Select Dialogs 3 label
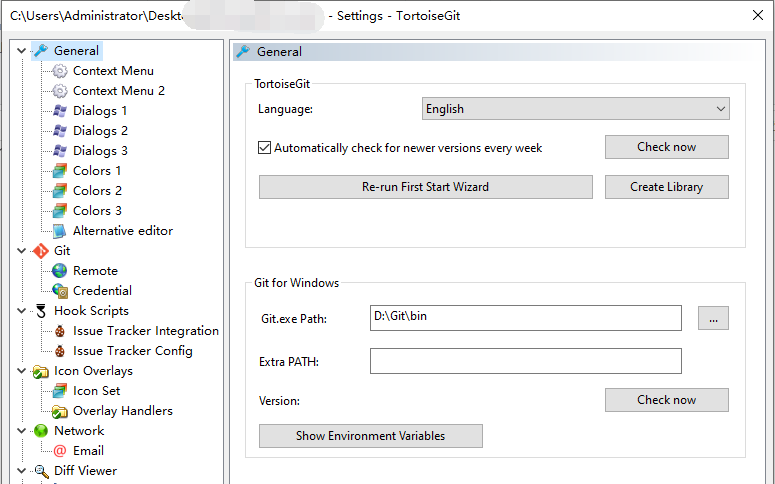 pyautogui.click(x=100, y=151)
